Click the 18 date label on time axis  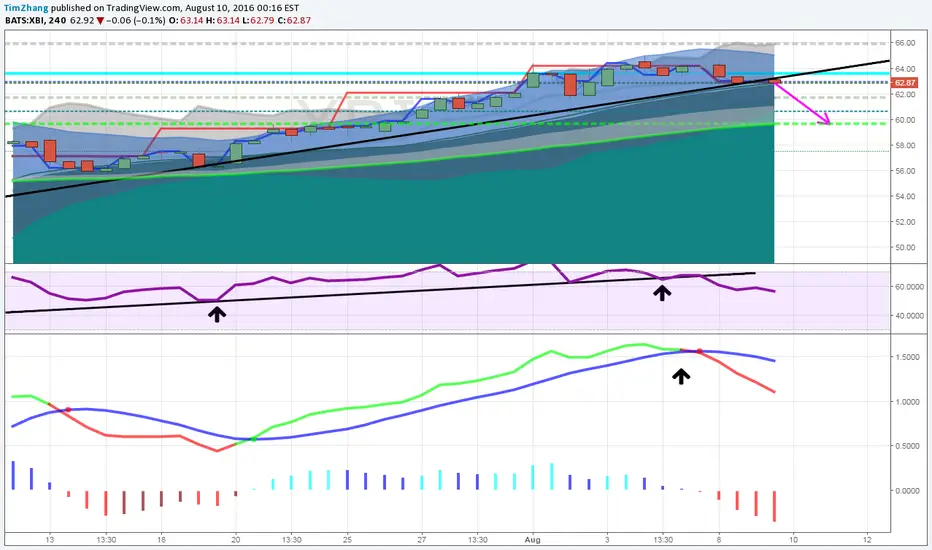pyautogui.click(x=162, y=540)
